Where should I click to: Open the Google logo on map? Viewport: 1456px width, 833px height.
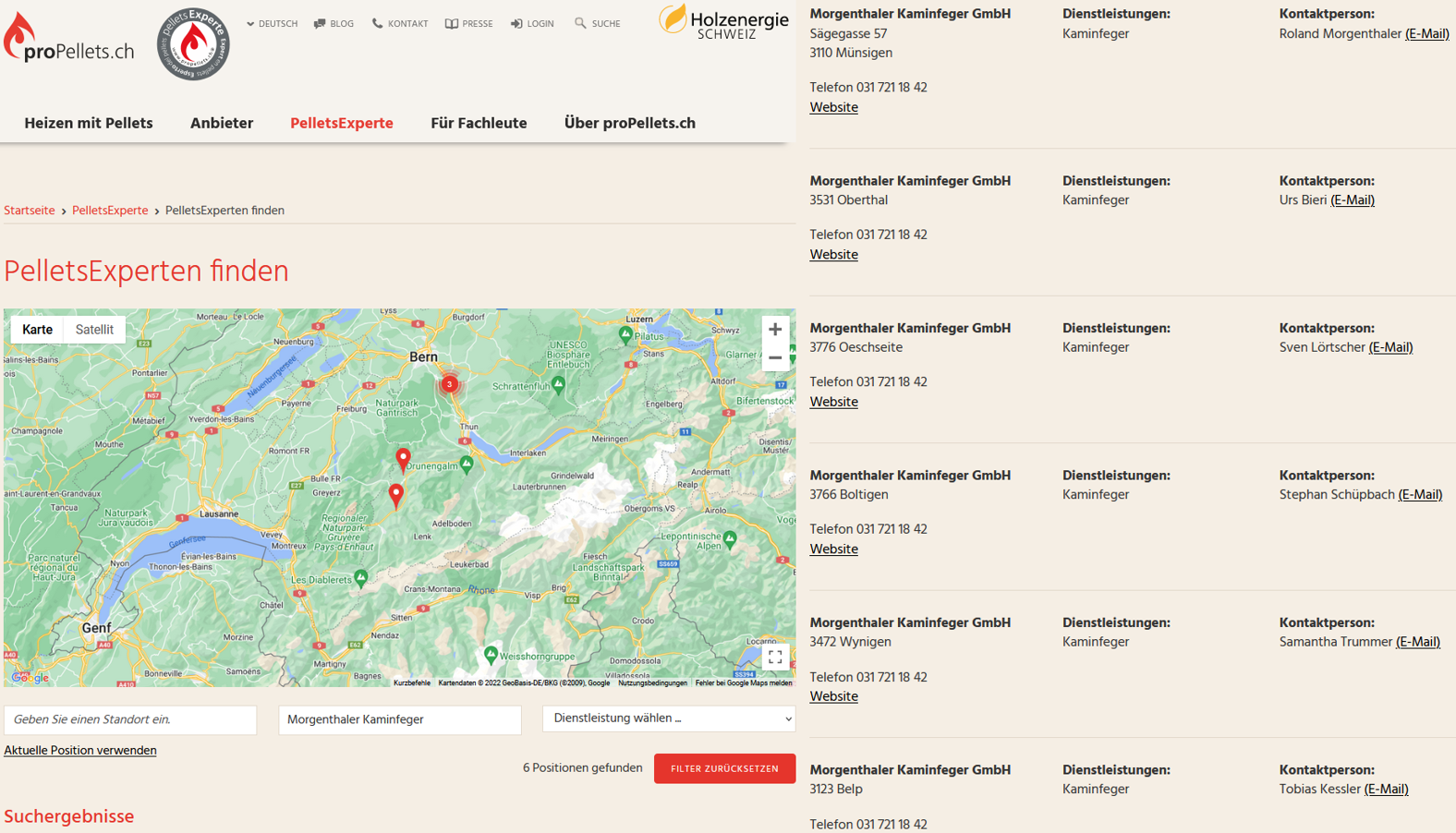point(30,678)
